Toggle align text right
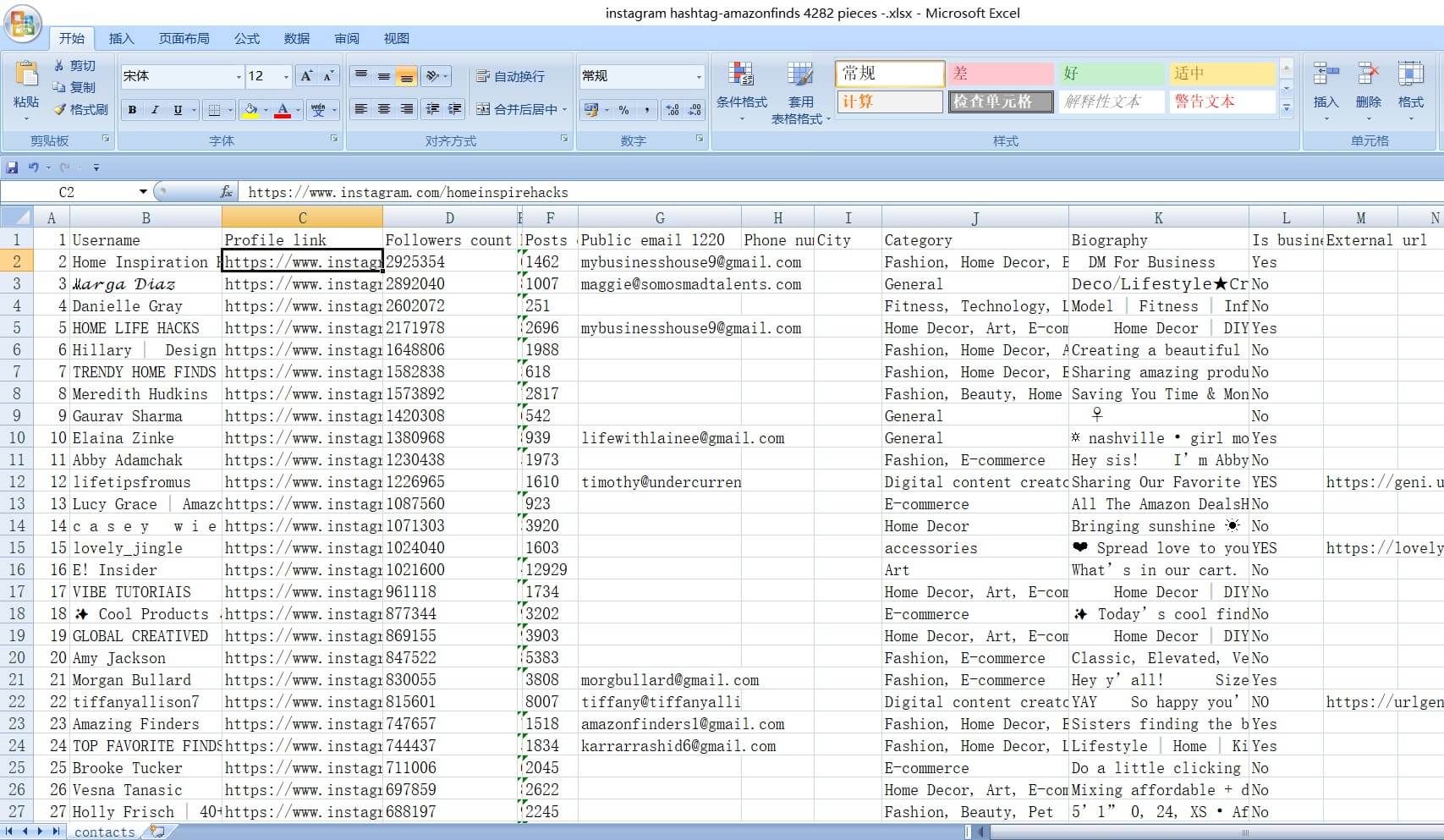1444x840 pixels. pyautogui.click(x=407, y=109)
